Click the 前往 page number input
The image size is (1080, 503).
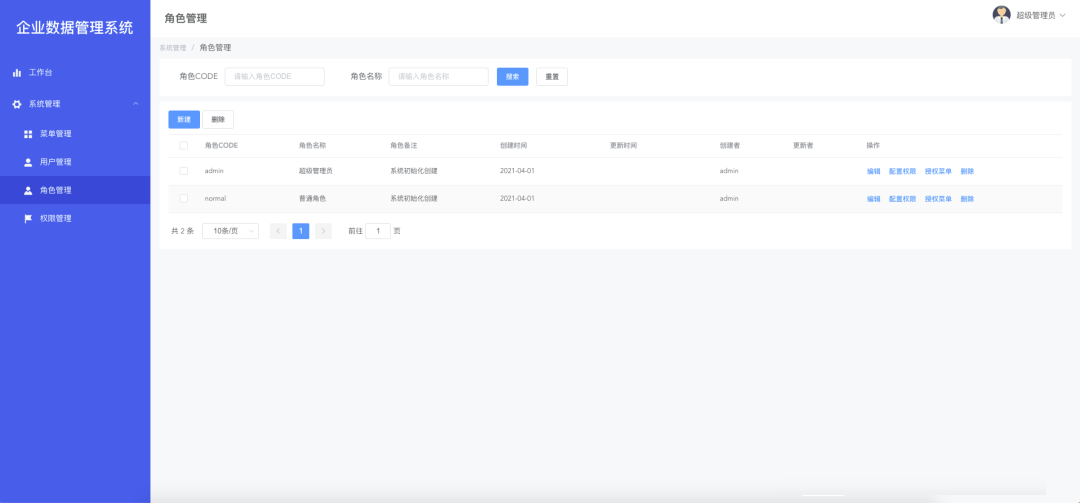pyautogui.click(x=378, y=231)
